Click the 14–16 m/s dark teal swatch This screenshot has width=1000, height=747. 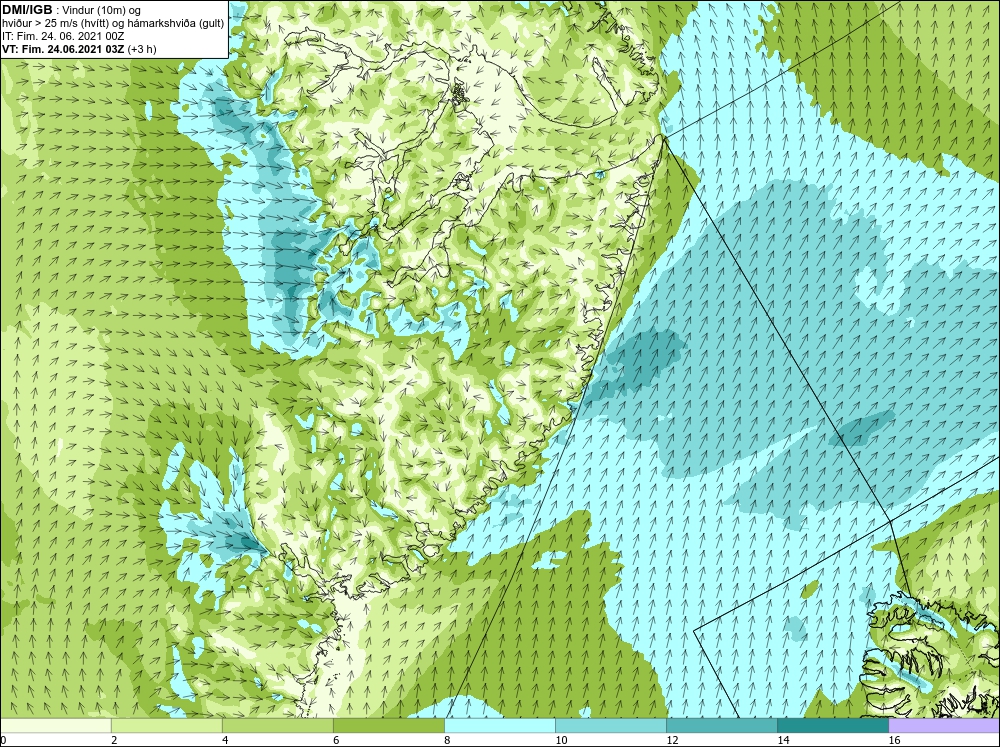(x=833, y=725)
